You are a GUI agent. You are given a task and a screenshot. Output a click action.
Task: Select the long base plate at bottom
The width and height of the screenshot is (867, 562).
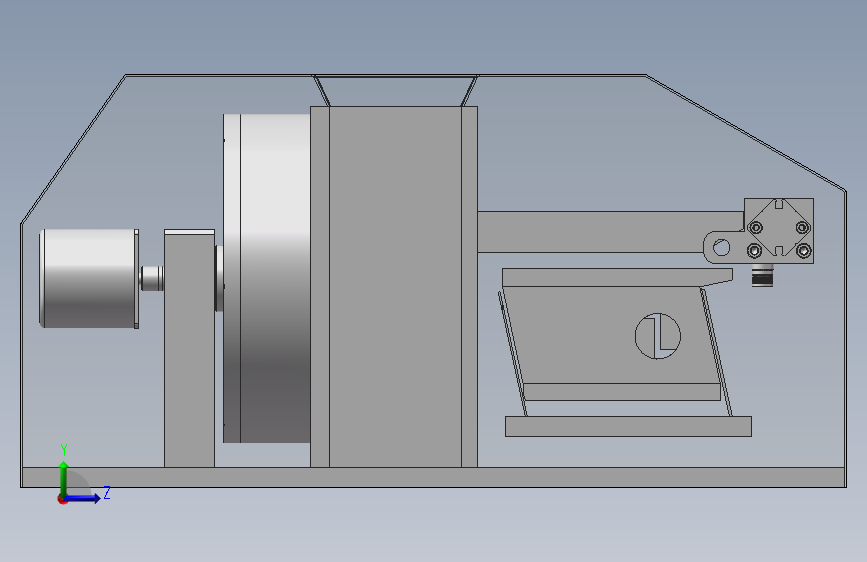tap(434, 477)
